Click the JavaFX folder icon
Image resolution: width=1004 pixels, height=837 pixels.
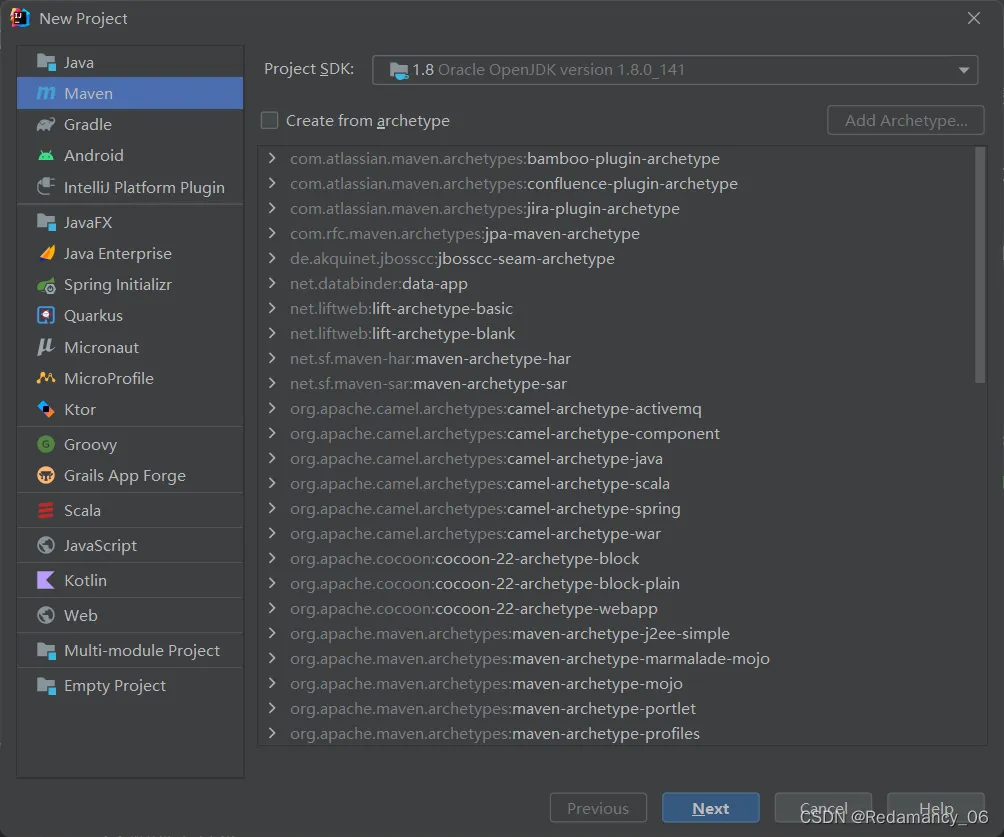click(46, 222)
